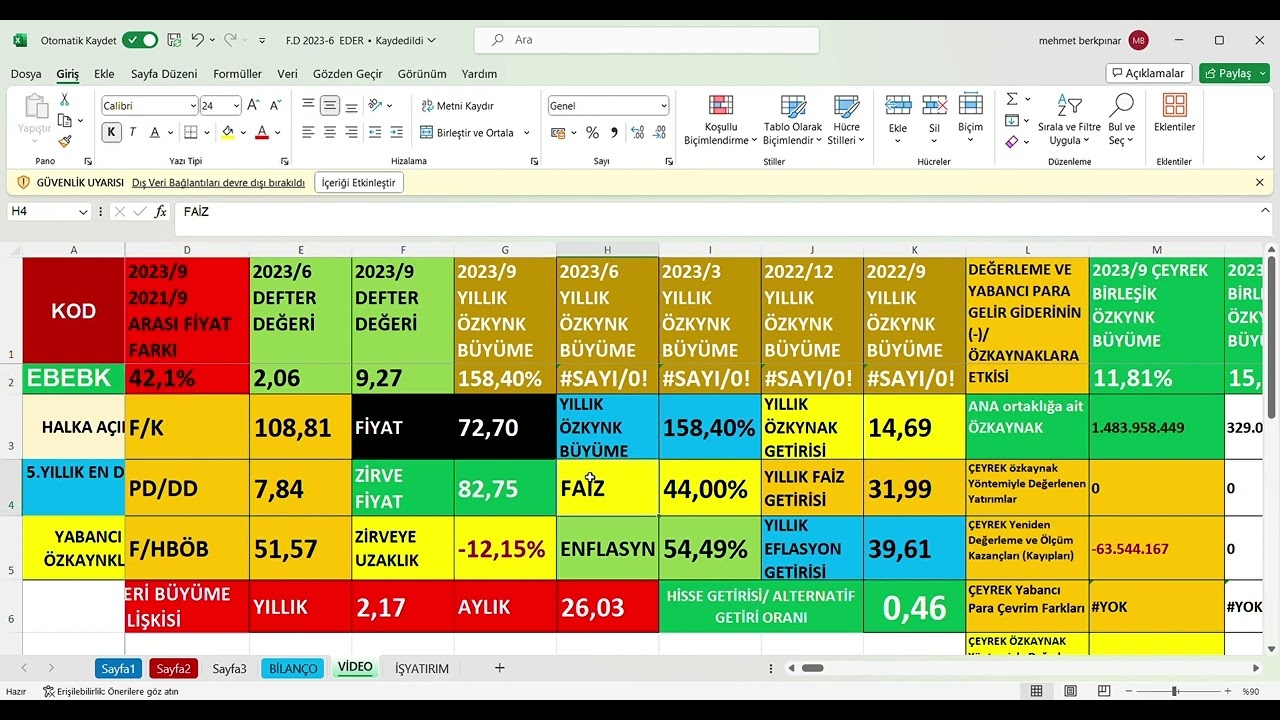Image resolution: width=1280 pixels, height=720 pixels.
Task: Click the Paylaş share button
Action: 1234,73
